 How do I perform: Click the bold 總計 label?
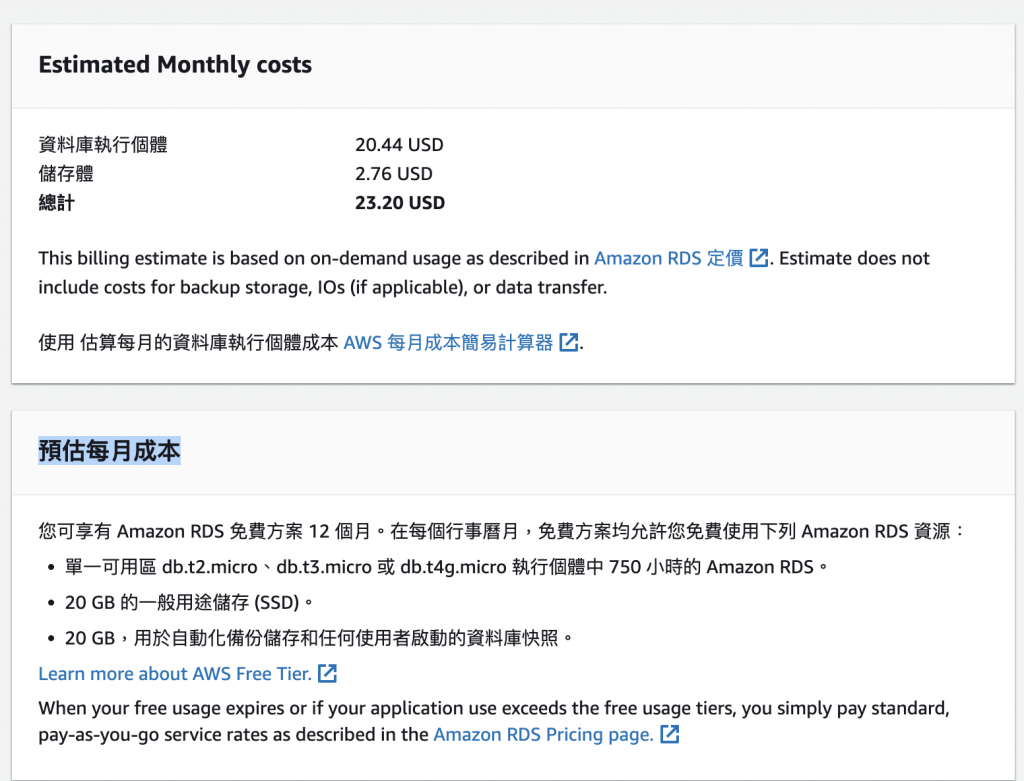(x=57, y=203)
